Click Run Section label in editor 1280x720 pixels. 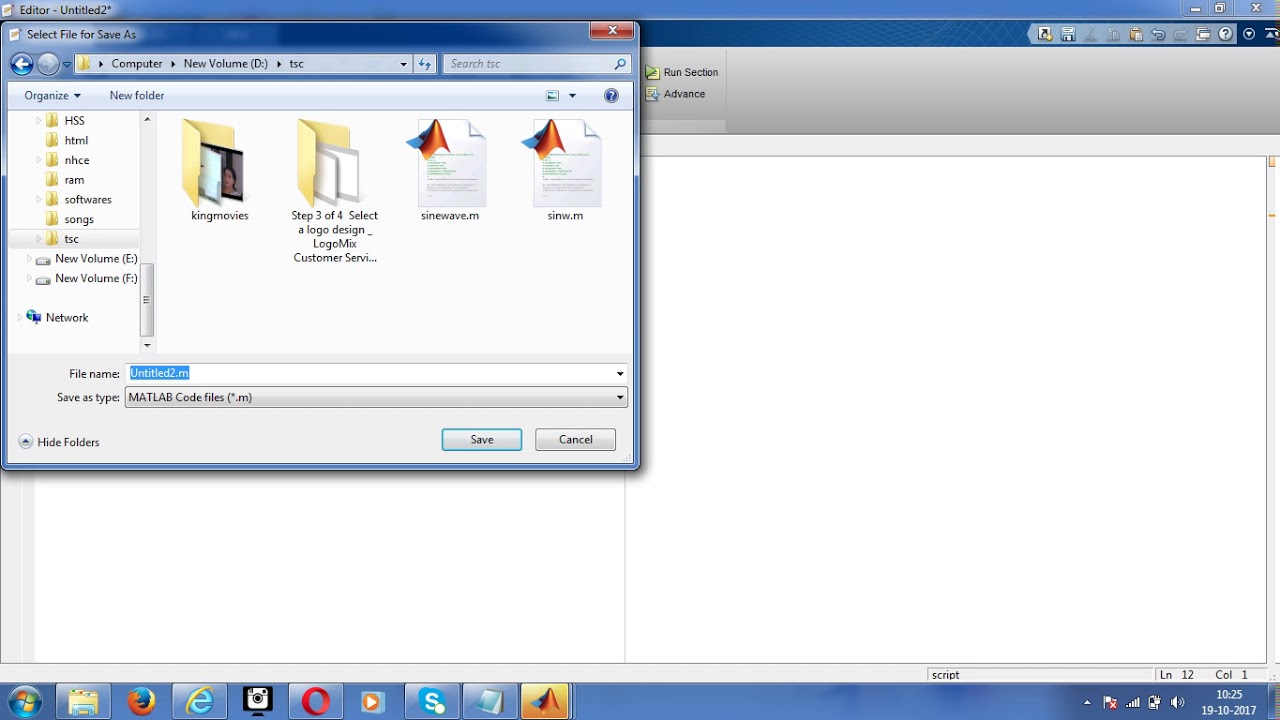pos(691,72)
